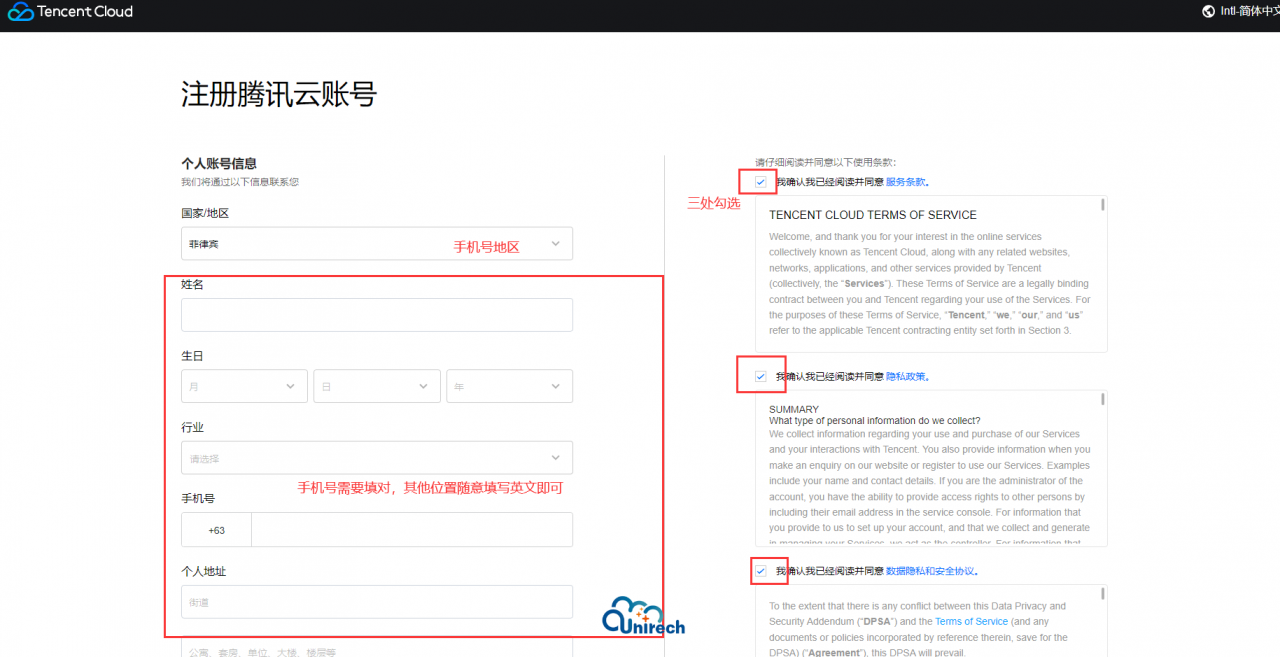Click the 街道 street address input
Viewport: 1280px width, 657px height.
point(376,601)
